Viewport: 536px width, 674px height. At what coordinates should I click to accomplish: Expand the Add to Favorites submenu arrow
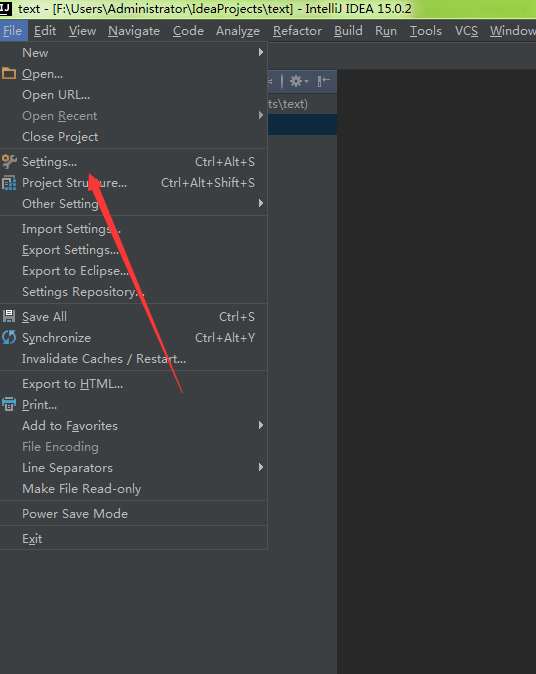point(260,425)
